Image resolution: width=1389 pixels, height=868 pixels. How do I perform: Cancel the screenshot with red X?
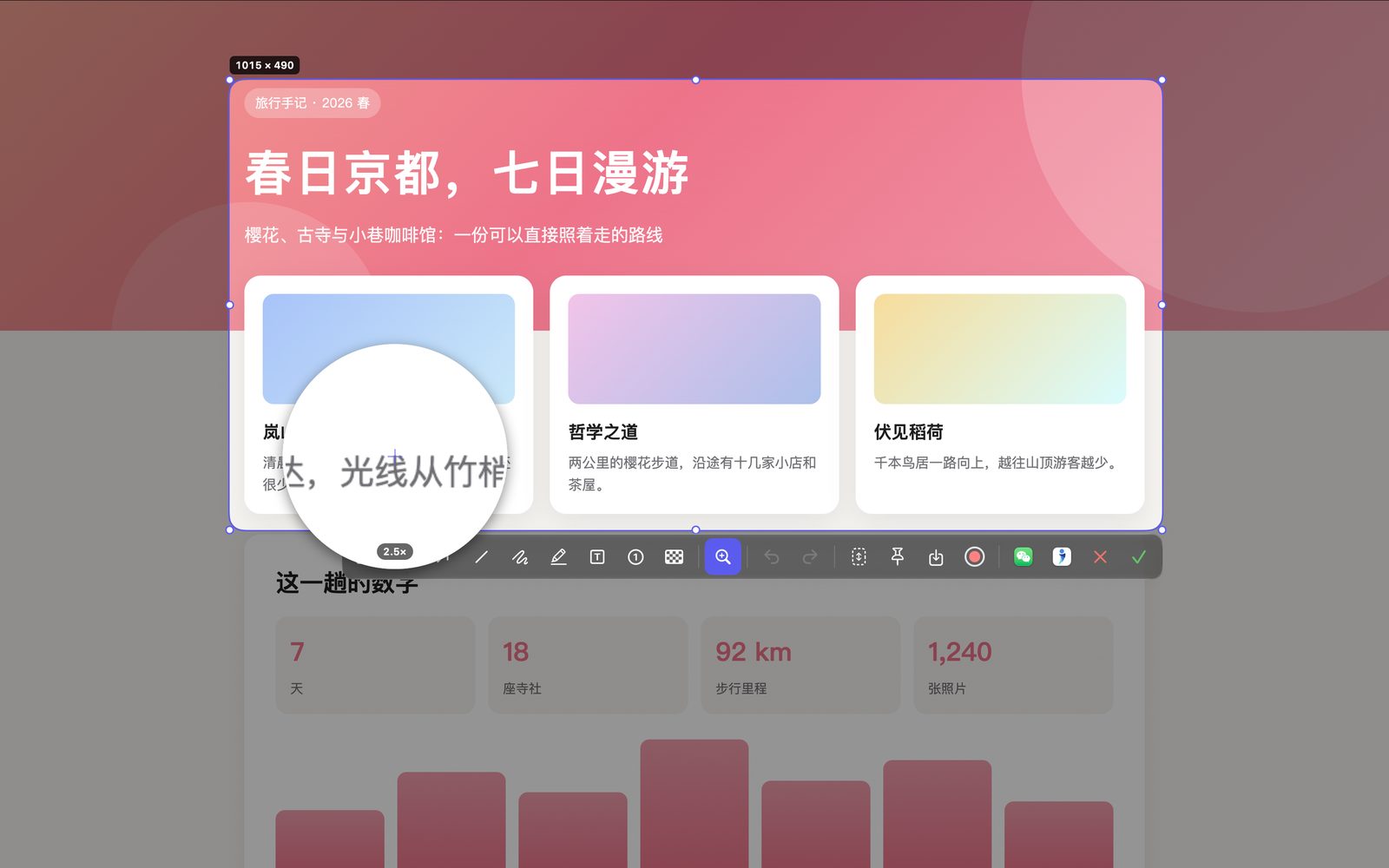pos(1100,557)
